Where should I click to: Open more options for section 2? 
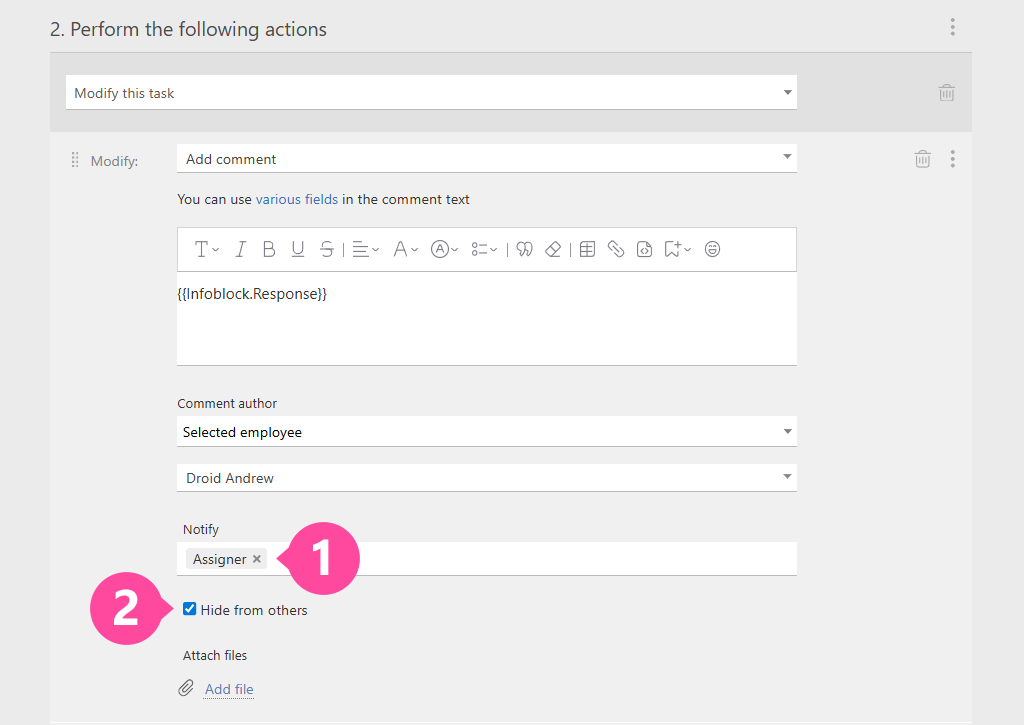tap(953, 27)
